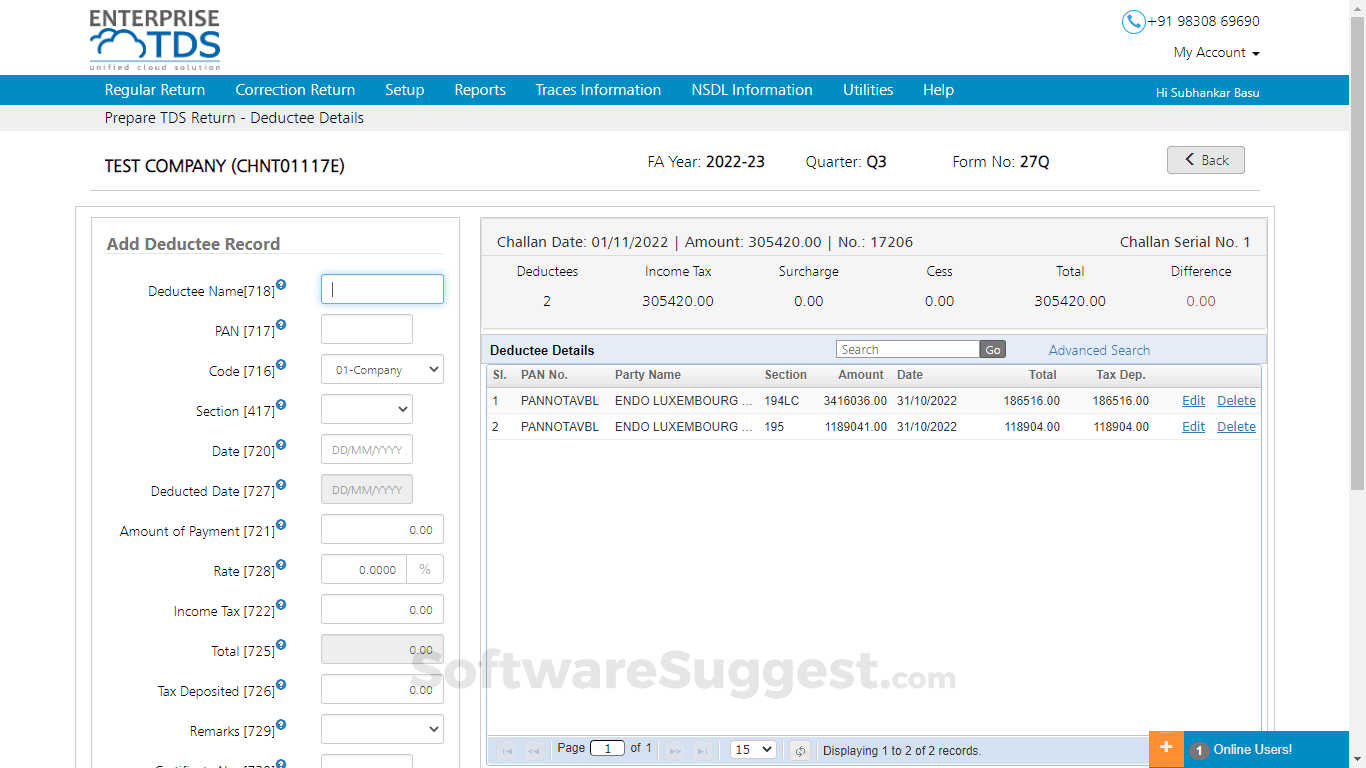Expand the Remarks [729] dropdown

(382, 729)
